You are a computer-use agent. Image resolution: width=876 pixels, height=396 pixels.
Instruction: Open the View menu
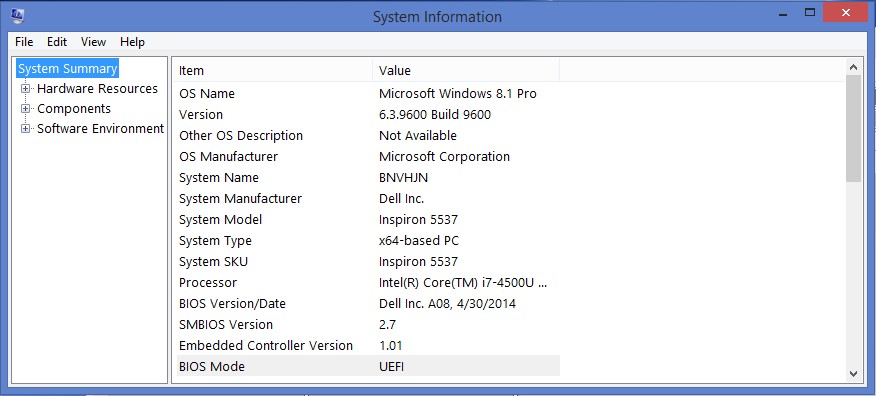pos(93,42)
